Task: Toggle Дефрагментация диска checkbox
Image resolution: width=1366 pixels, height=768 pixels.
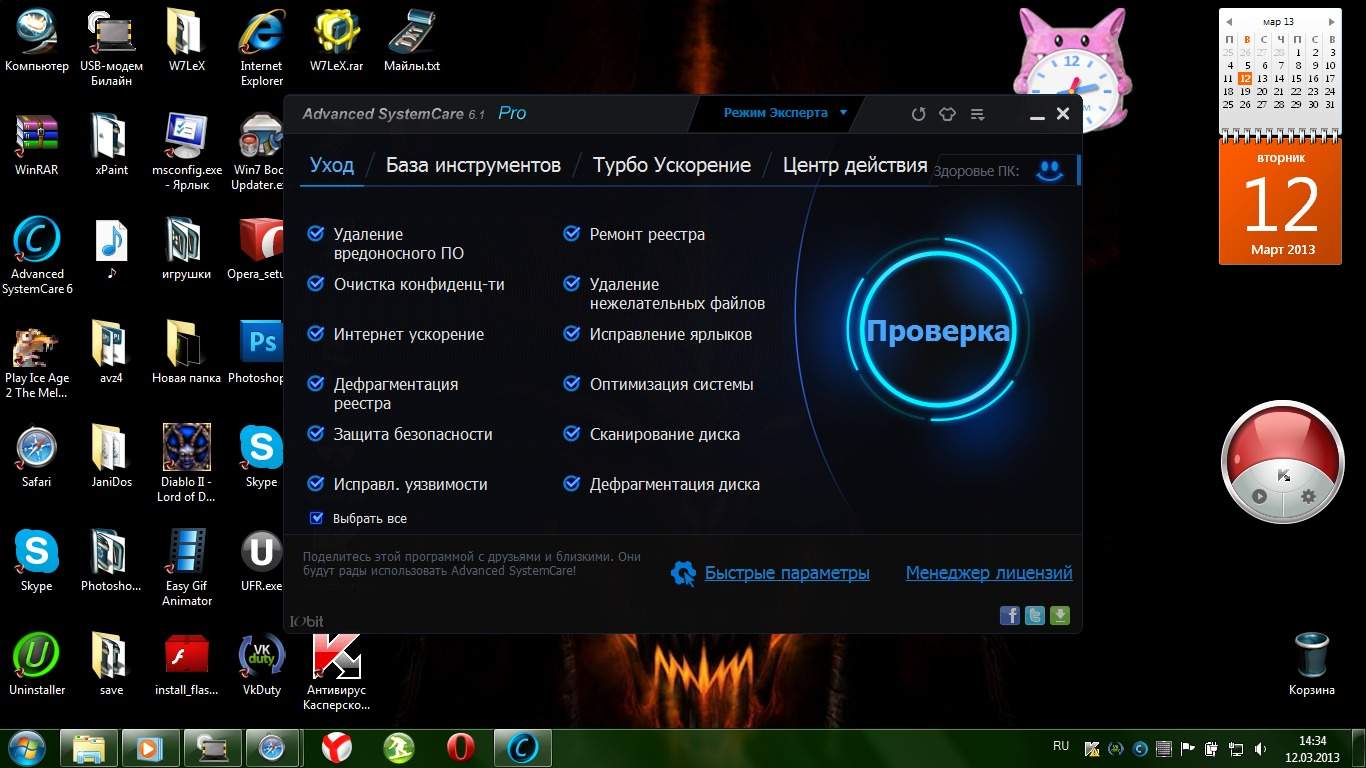Action: [x=572, y=484]
